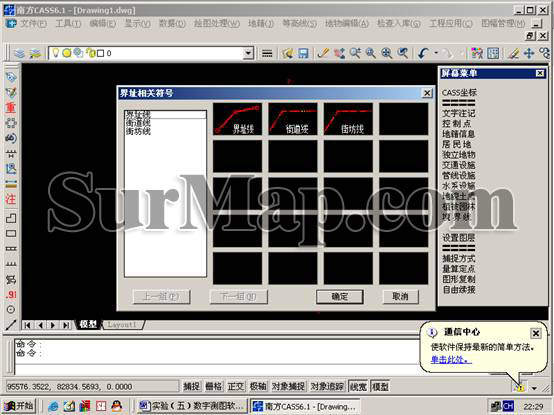Select 交通设施 in the screen menu
554x415 pixels.
coord(459,165)
